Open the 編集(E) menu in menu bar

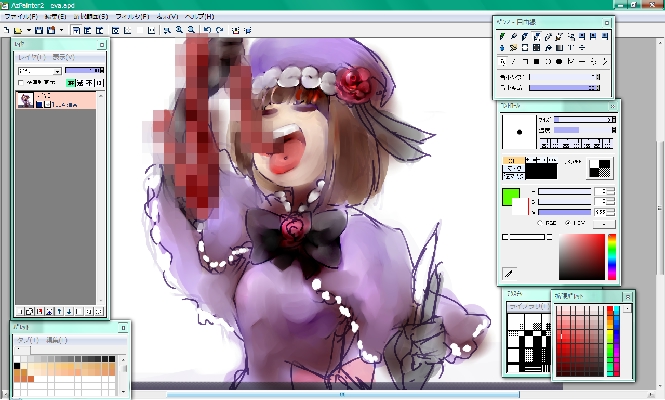(x=55, y=17)
